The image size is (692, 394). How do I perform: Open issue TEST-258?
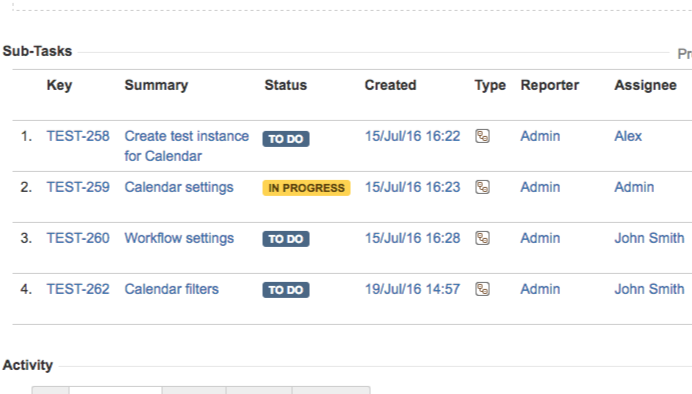coord(78,136)
